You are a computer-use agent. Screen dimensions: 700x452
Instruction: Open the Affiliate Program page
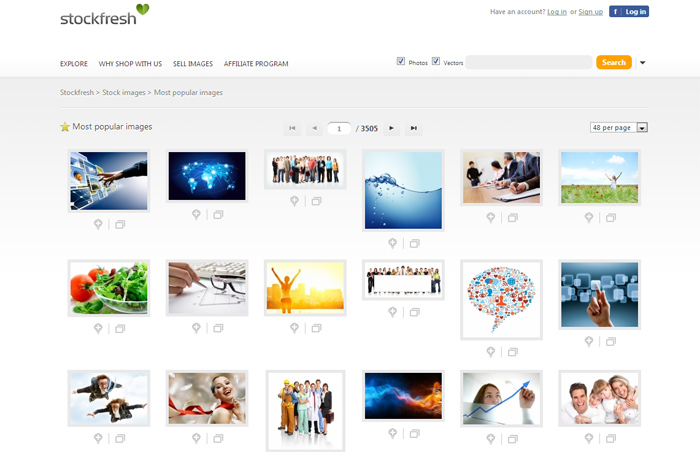(x=256, y=64)
